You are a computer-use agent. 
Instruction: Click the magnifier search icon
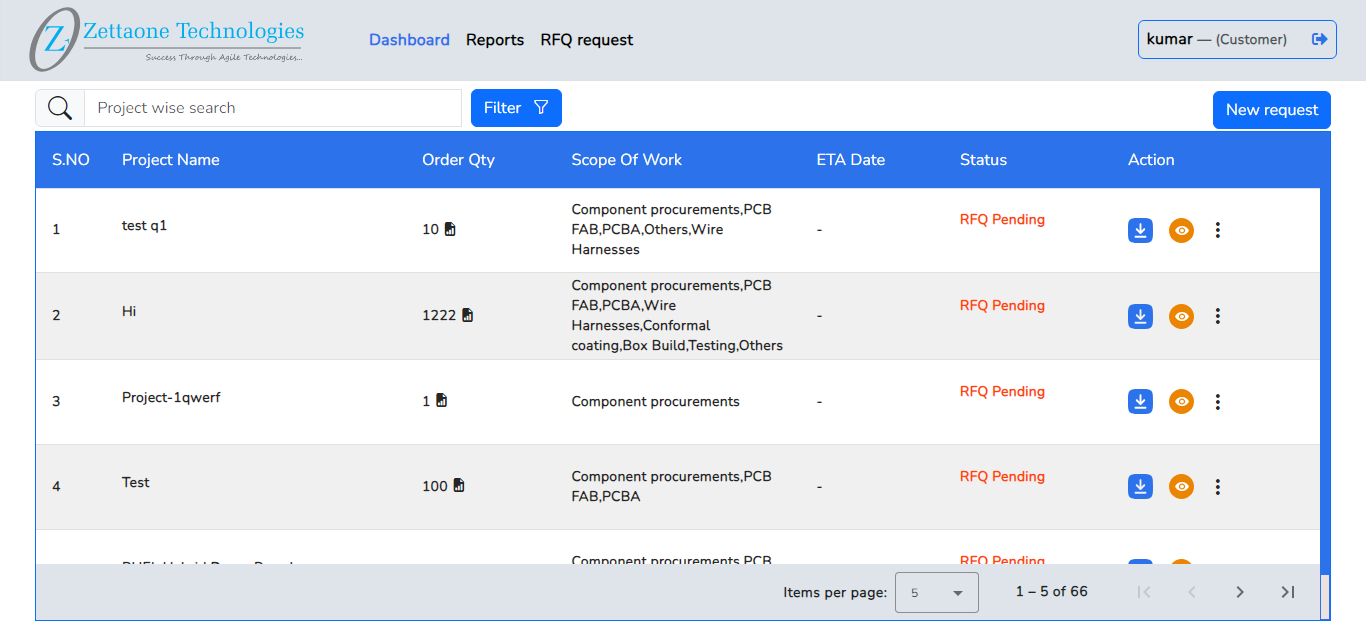coord(60,108)
